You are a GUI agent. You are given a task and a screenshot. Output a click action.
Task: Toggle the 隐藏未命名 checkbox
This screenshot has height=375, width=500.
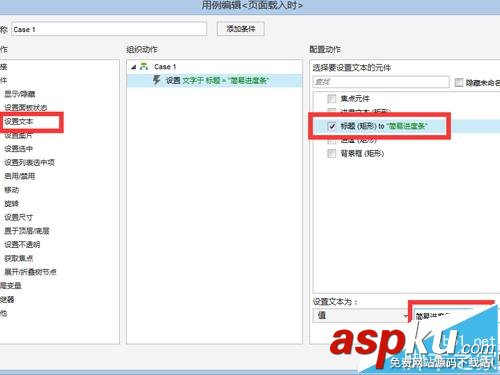[x=459, y=82]
